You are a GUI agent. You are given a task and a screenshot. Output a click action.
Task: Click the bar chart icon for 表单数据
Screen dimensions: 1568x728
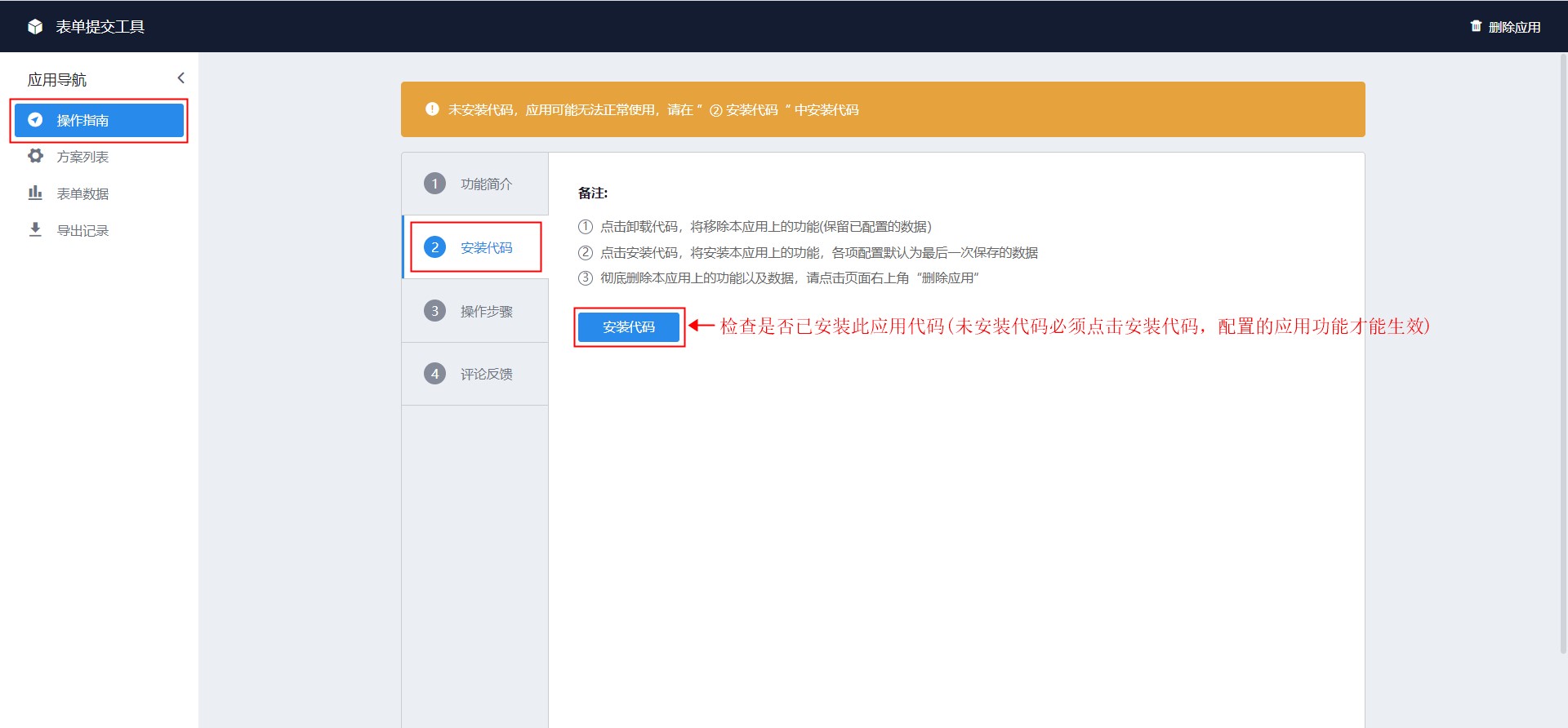(35, 193)
